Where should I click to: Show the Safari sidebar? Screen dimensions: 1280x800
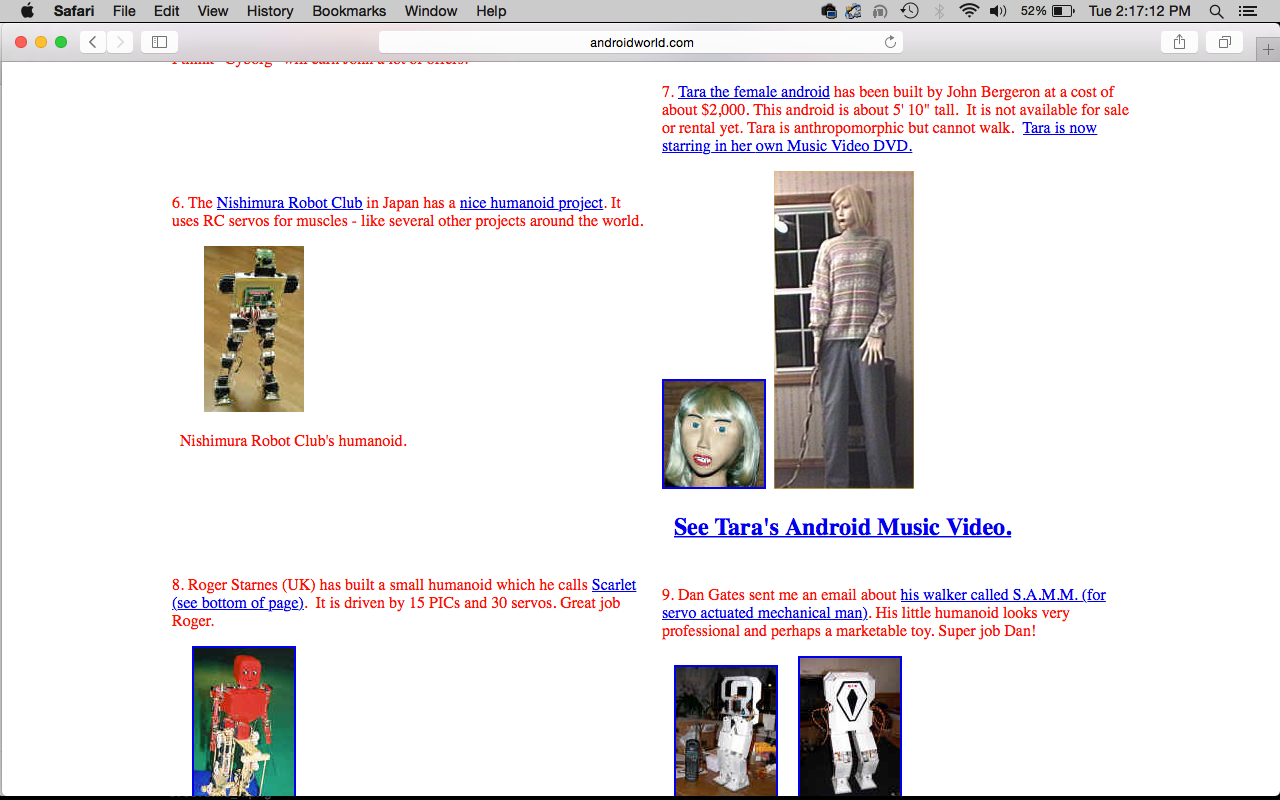point(159,42)
